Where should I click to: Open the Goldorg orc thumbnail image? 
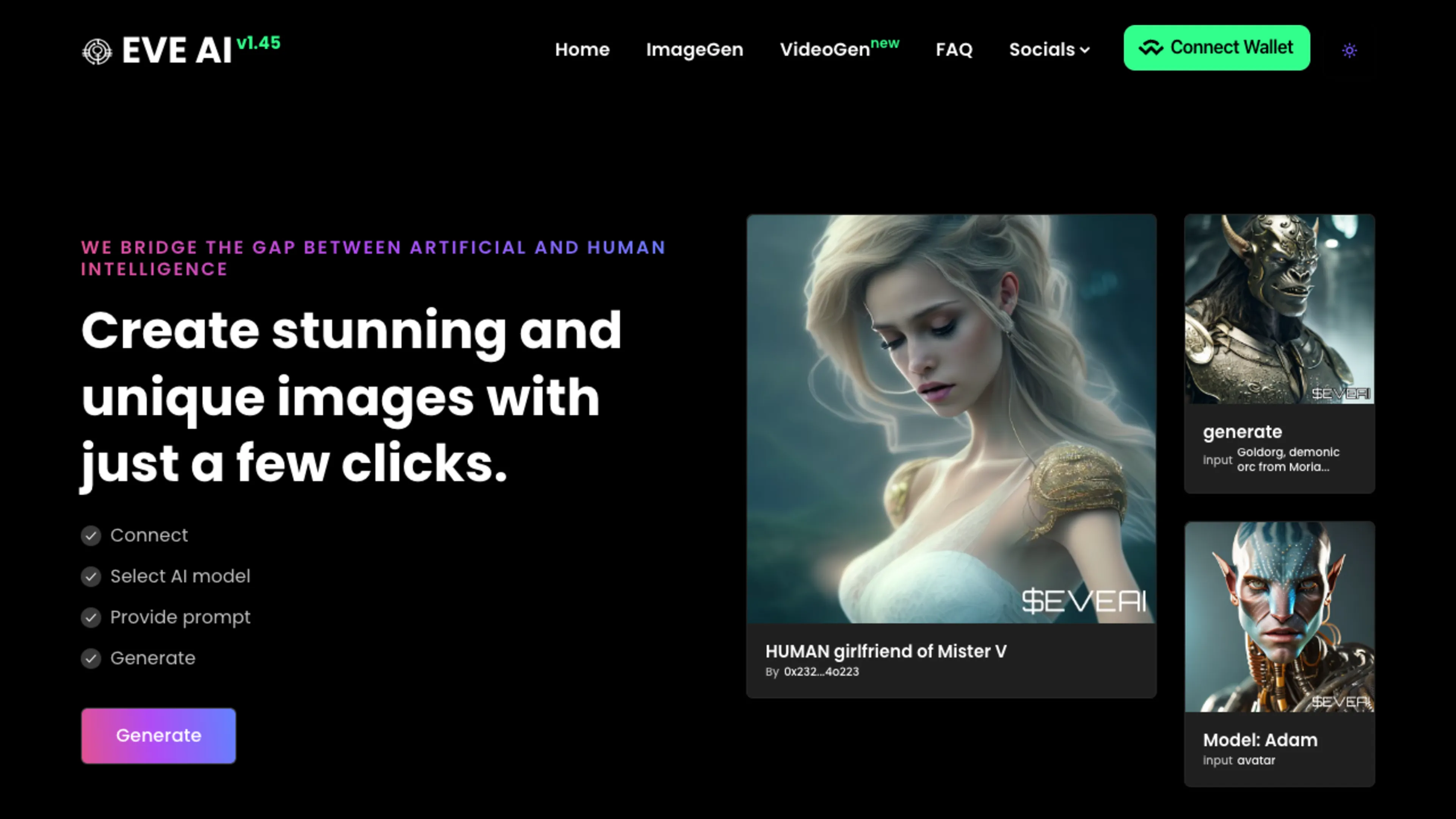(1279, 309)
